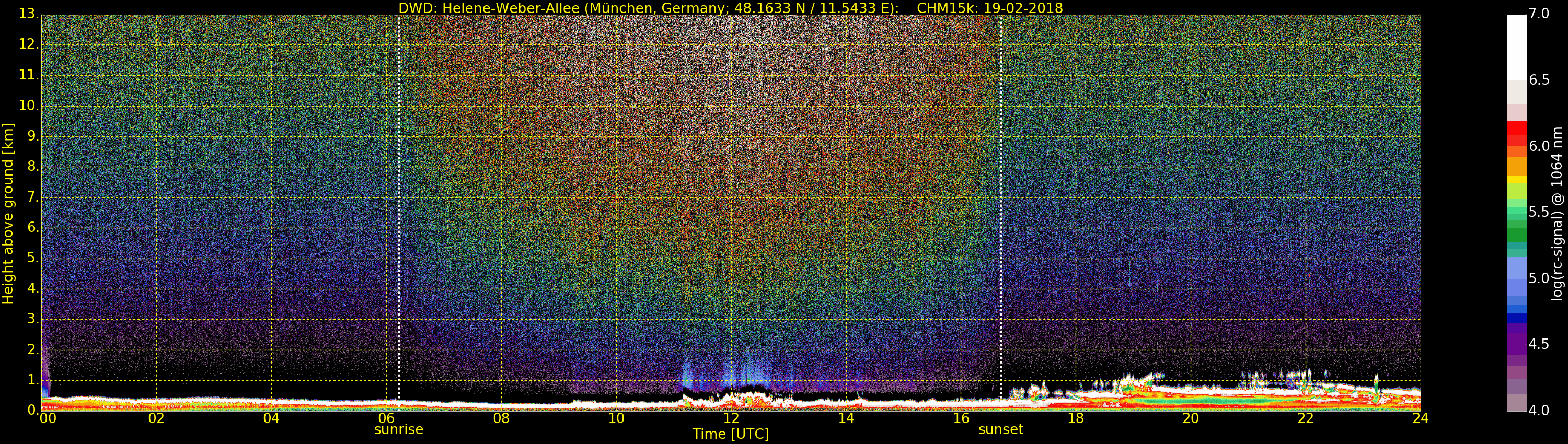Click the 08 tick label on the time axis
Viewport: 1568px width, 444px height.
tap(501, 418)
